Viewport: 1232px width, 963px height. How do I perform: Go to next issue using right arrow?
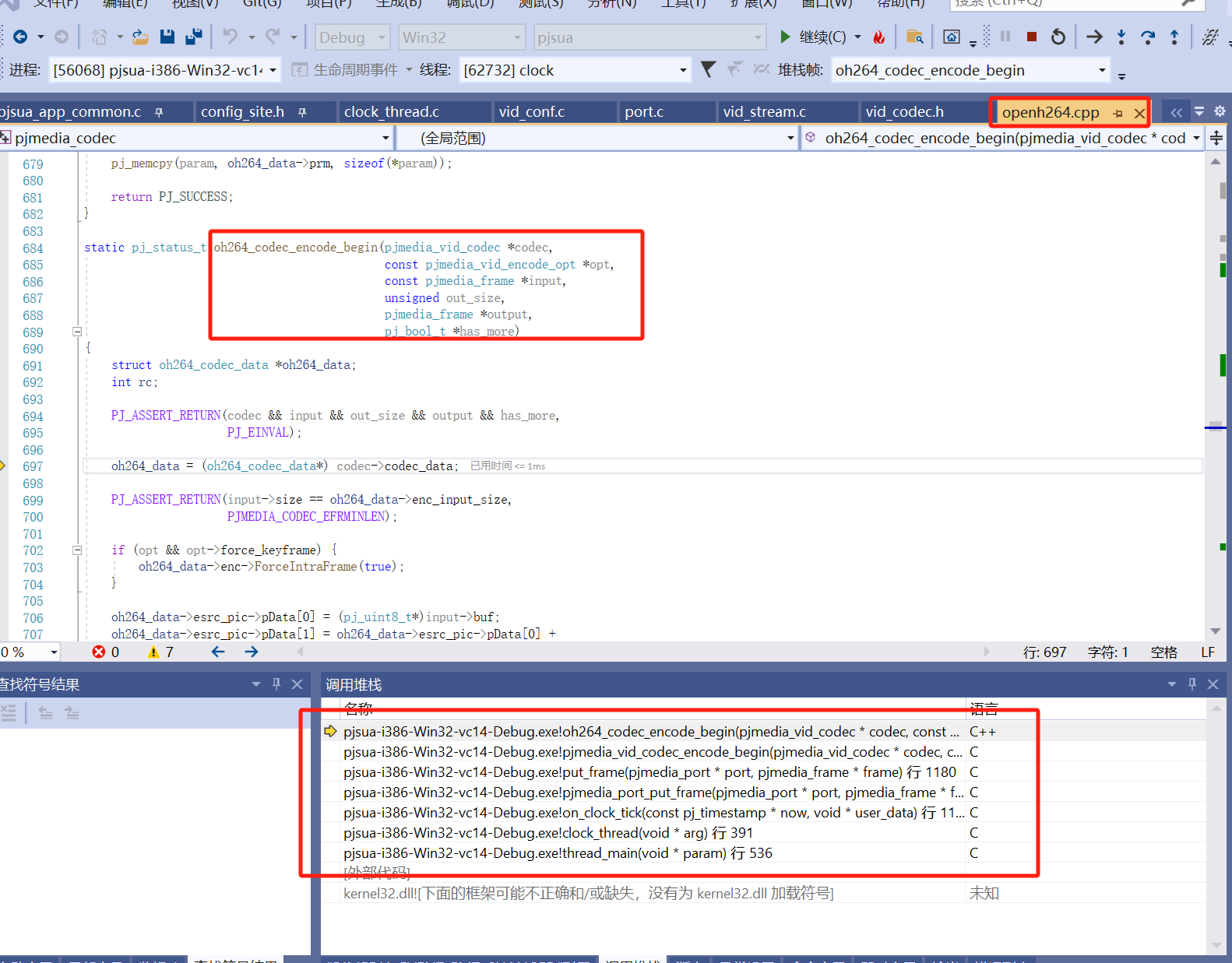click(252, 652)
